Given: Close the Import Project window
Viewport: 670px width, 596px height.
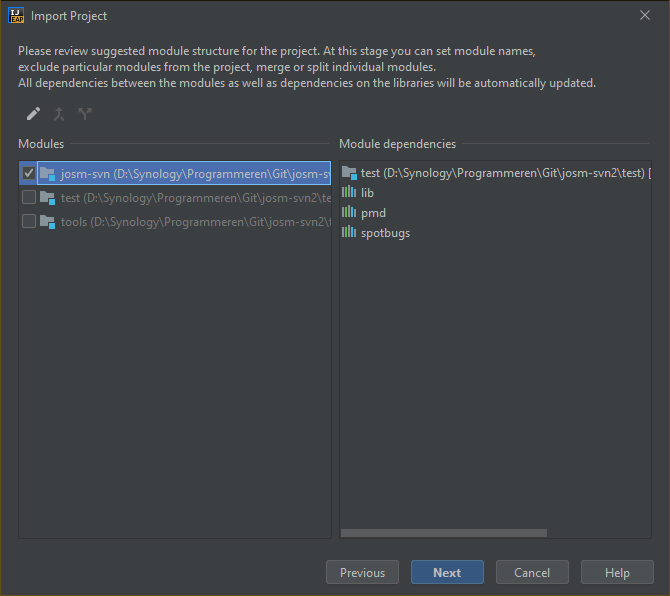Looking at the screenshot, I should (644, 15).
